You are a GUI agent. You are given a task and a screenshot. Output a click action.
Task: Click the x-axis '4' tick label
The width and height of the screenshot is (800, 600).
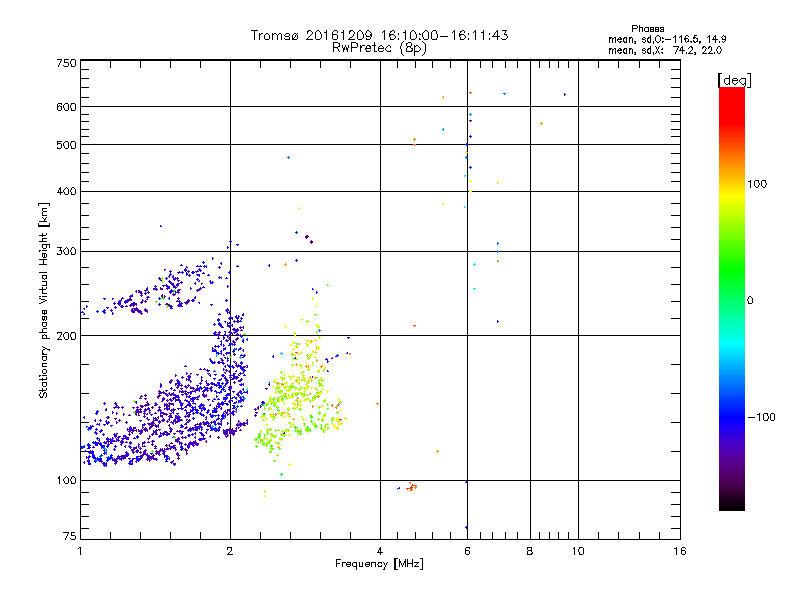click(380, 551)
